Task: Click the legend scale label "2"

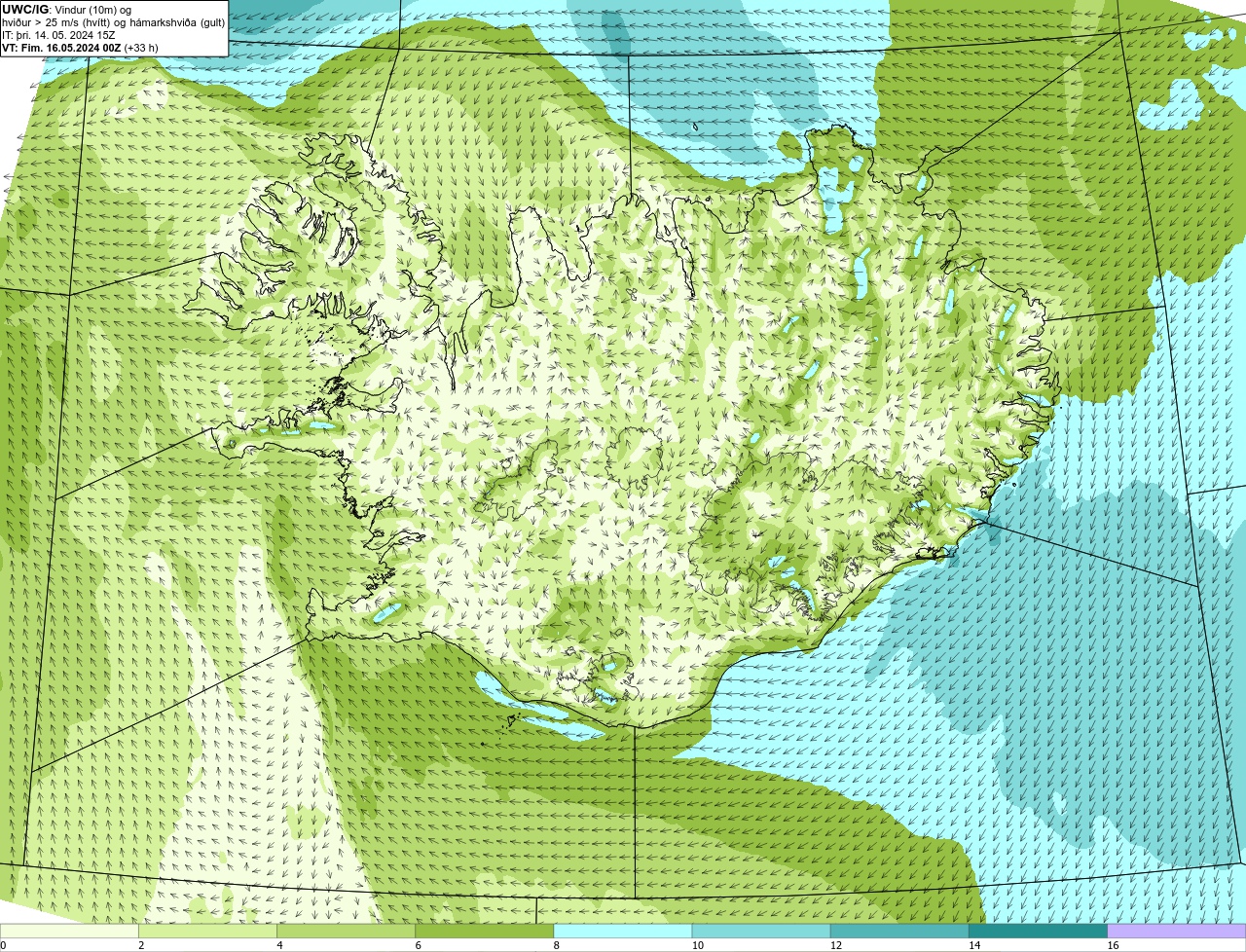Action: pos(141,945)
